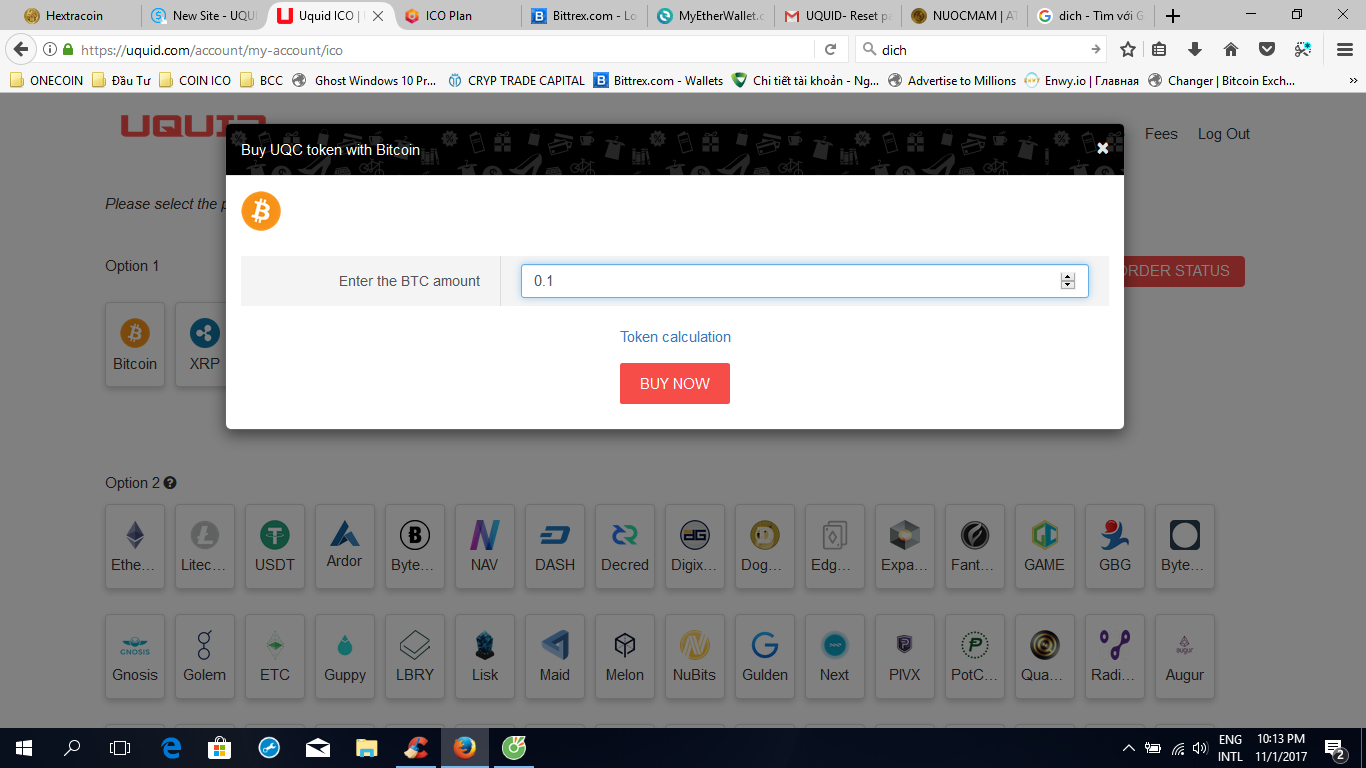The width and height of the screenshot is (1366, 768).
Task: Open the Token calculation link
Action: pyautogui.click(x=675, y=337)
